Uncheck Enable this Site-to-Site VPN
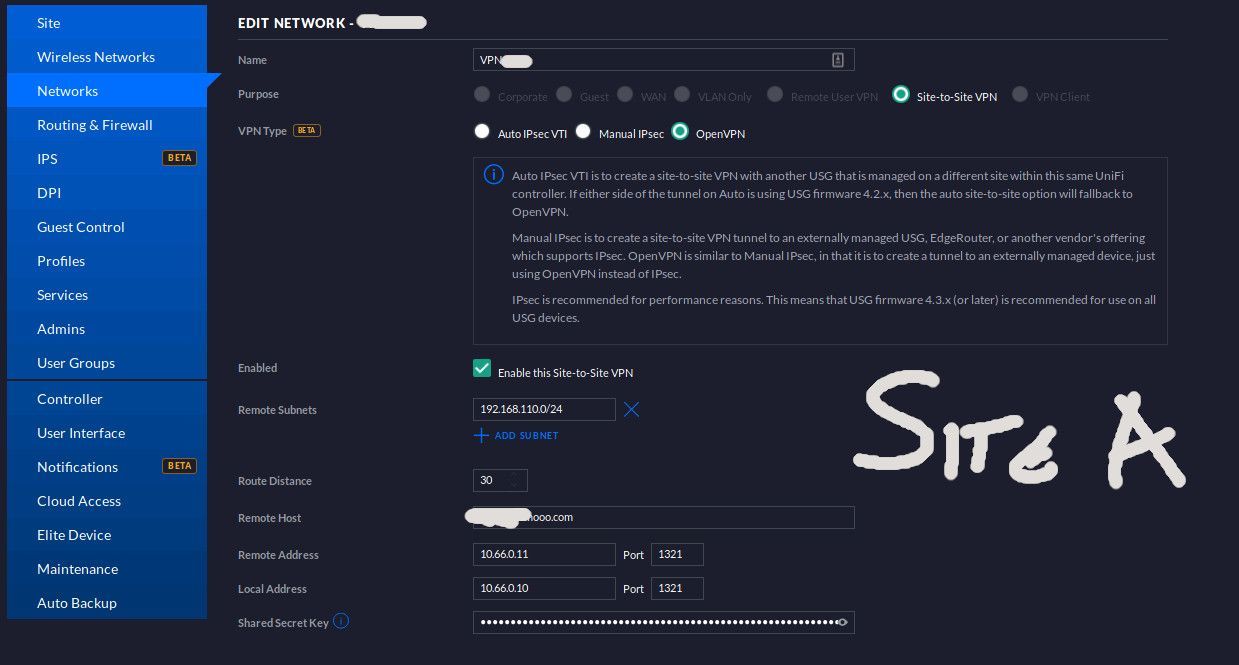This screenshot has width=1239, height=665. pos(482,369)
